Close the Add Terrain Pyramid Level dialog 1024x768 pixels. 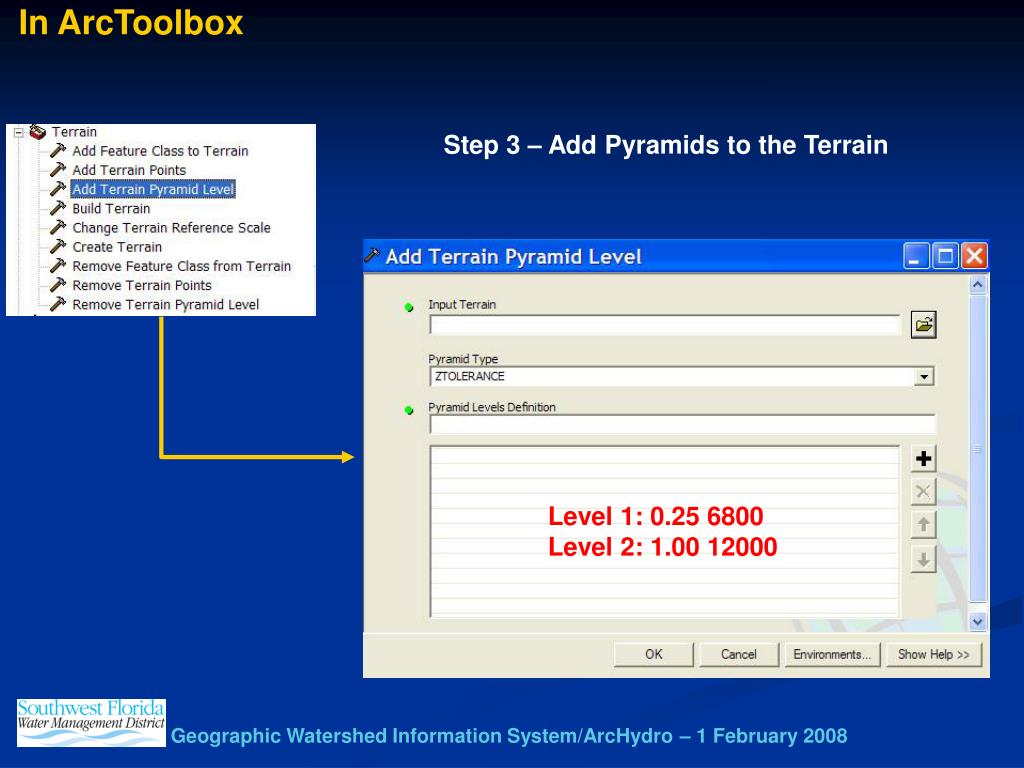(x=974, y=256)
